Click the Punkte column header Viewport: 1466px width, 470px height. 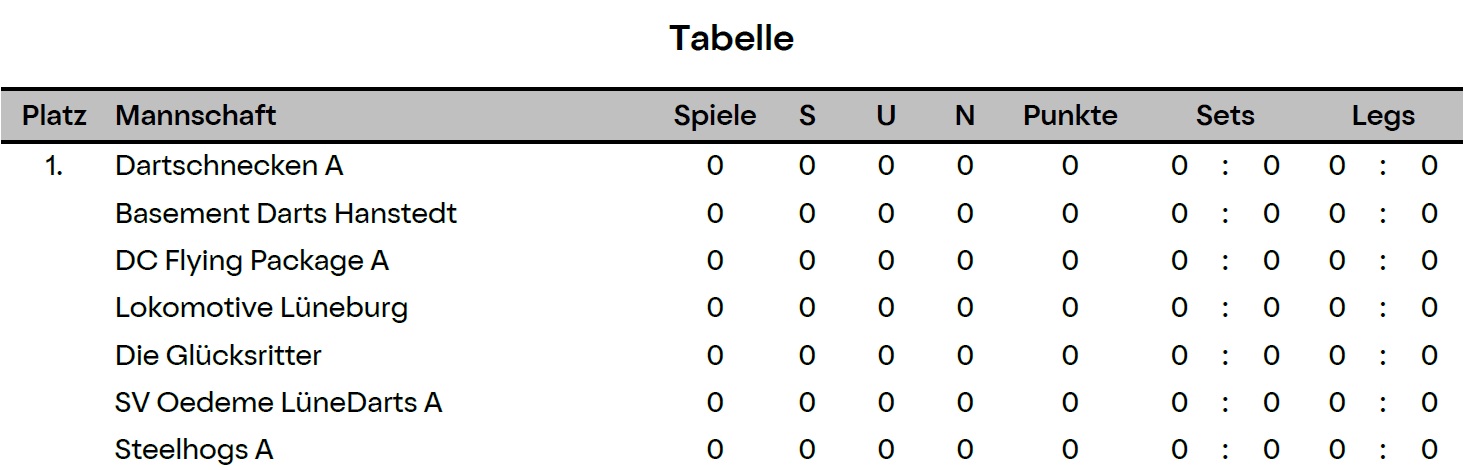(1070, 116)
